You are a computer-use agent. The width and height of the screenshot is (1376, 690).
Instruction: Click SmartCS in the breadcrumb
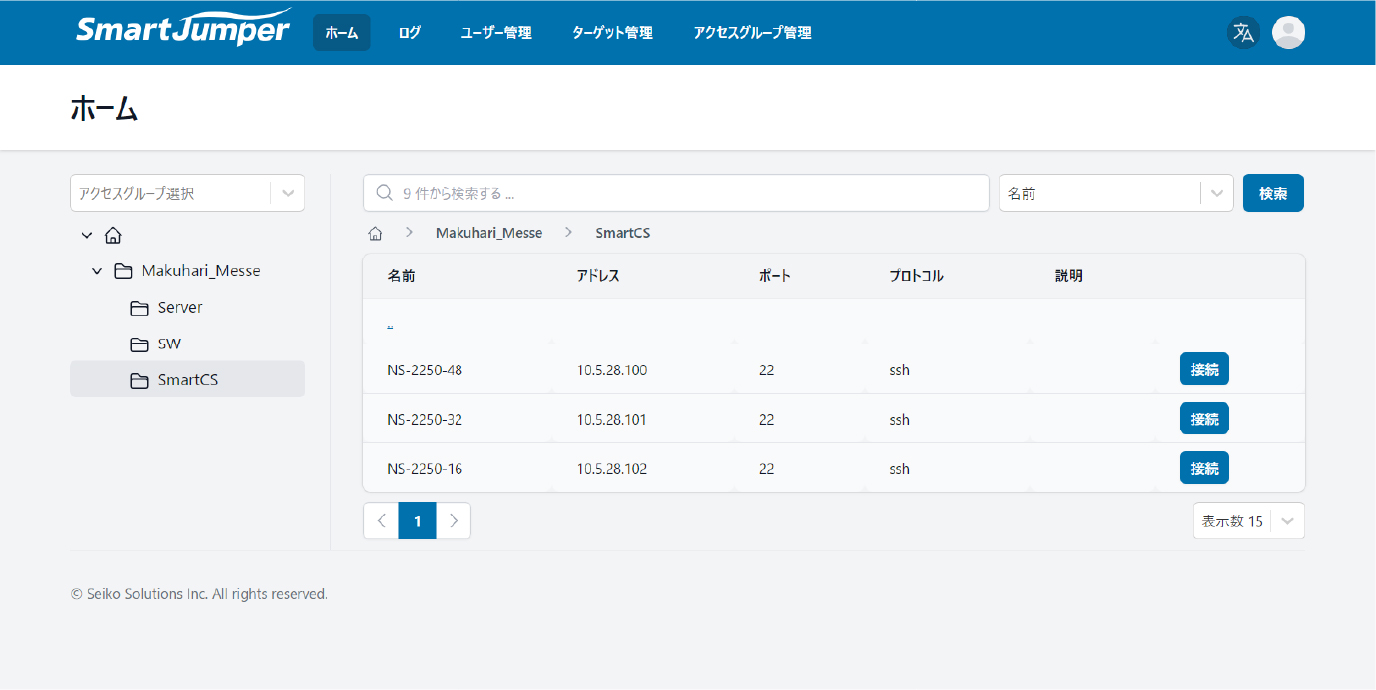[622, 233]
